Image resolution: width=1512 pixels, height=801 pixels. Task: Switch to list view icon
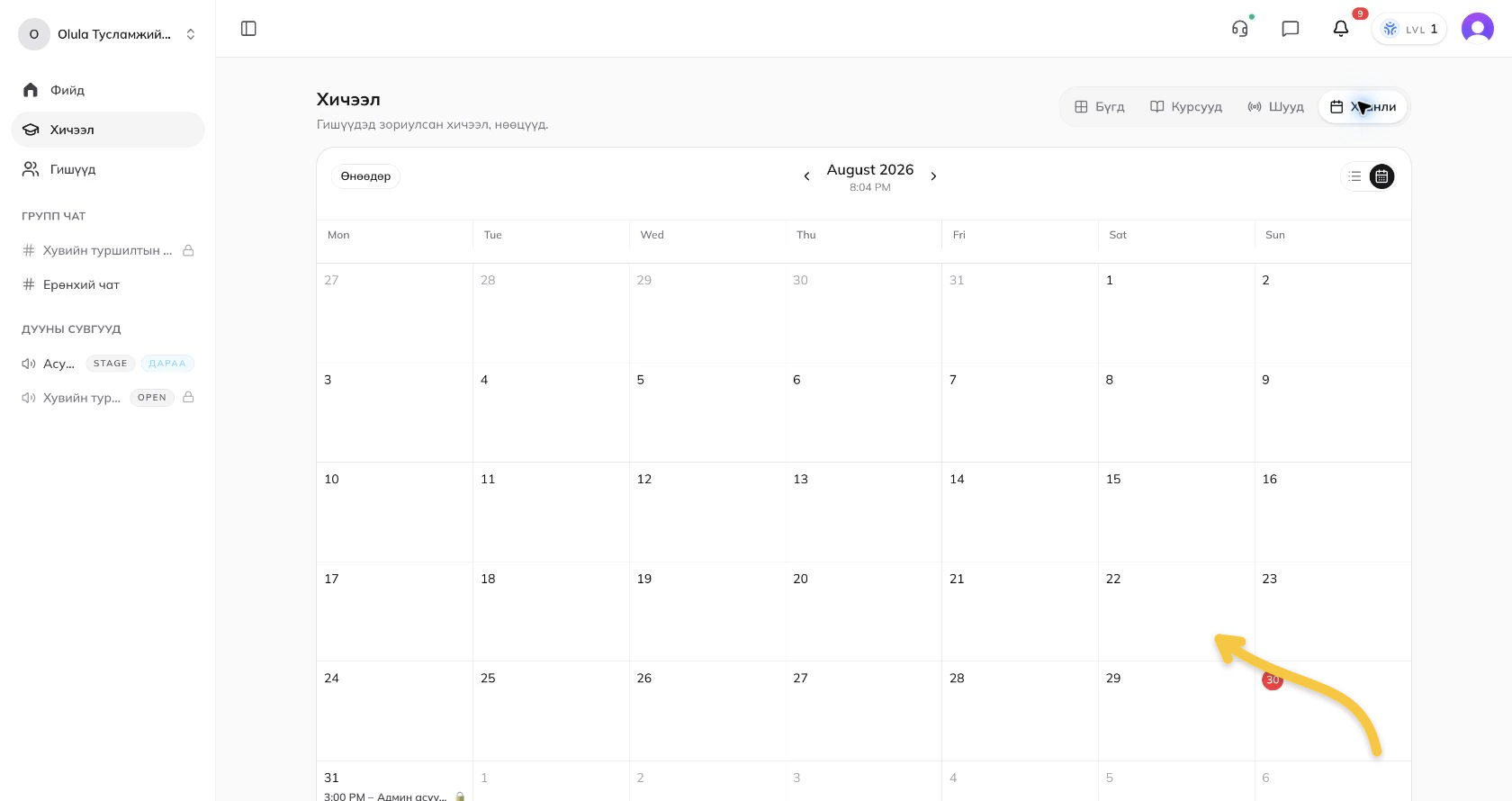click(x=1354, y=176)
